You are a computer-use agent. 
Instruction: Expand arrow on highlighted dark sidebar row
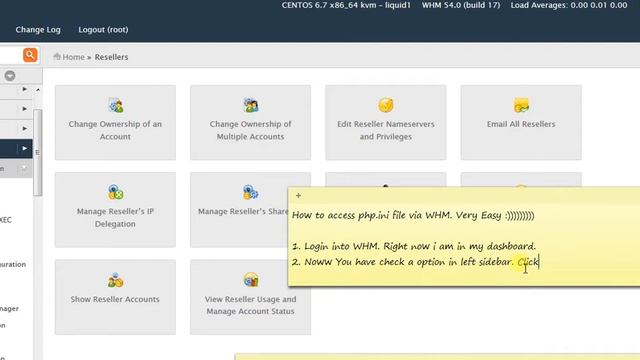[x=24, y=148]
